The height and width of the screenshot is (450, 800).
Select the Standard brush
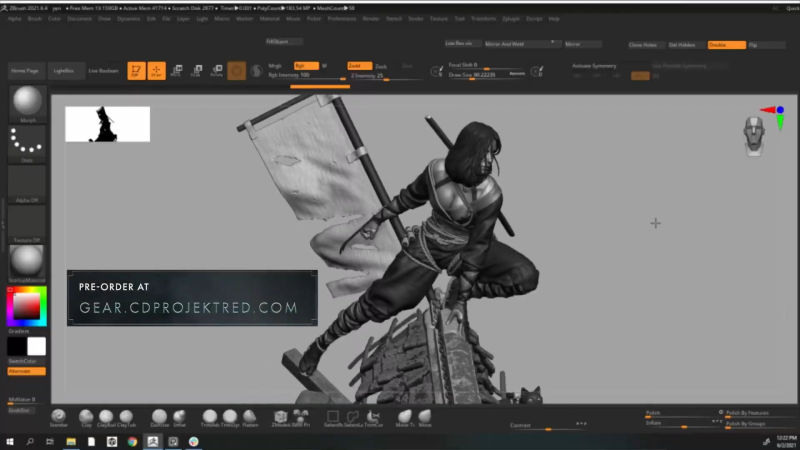(59, 417)
